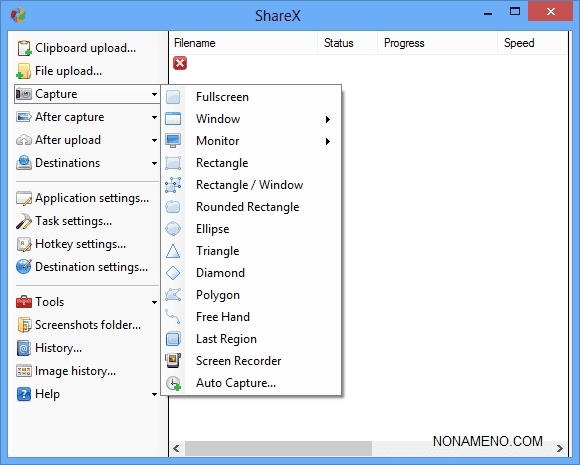
Task: Open Application settings... label
Action: 92,198
